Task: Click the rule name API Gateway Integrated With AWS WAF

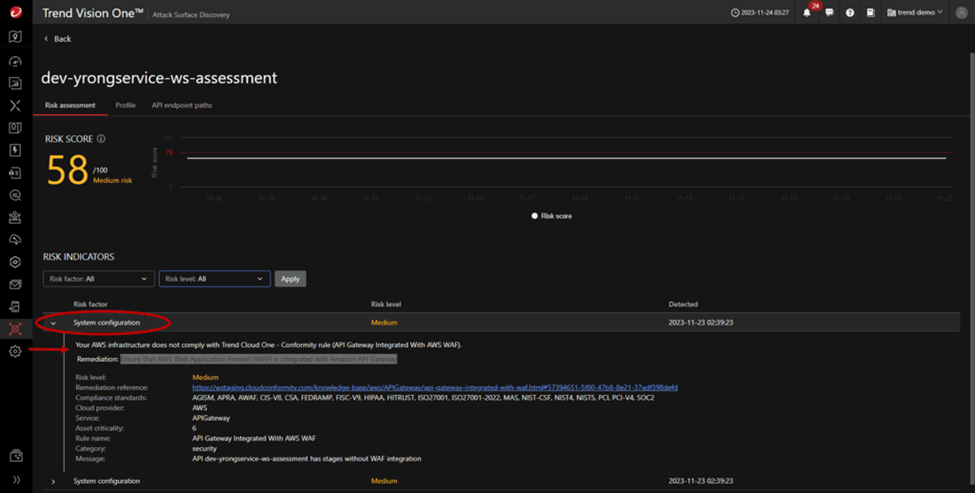Action: click(x=254, y=438)
